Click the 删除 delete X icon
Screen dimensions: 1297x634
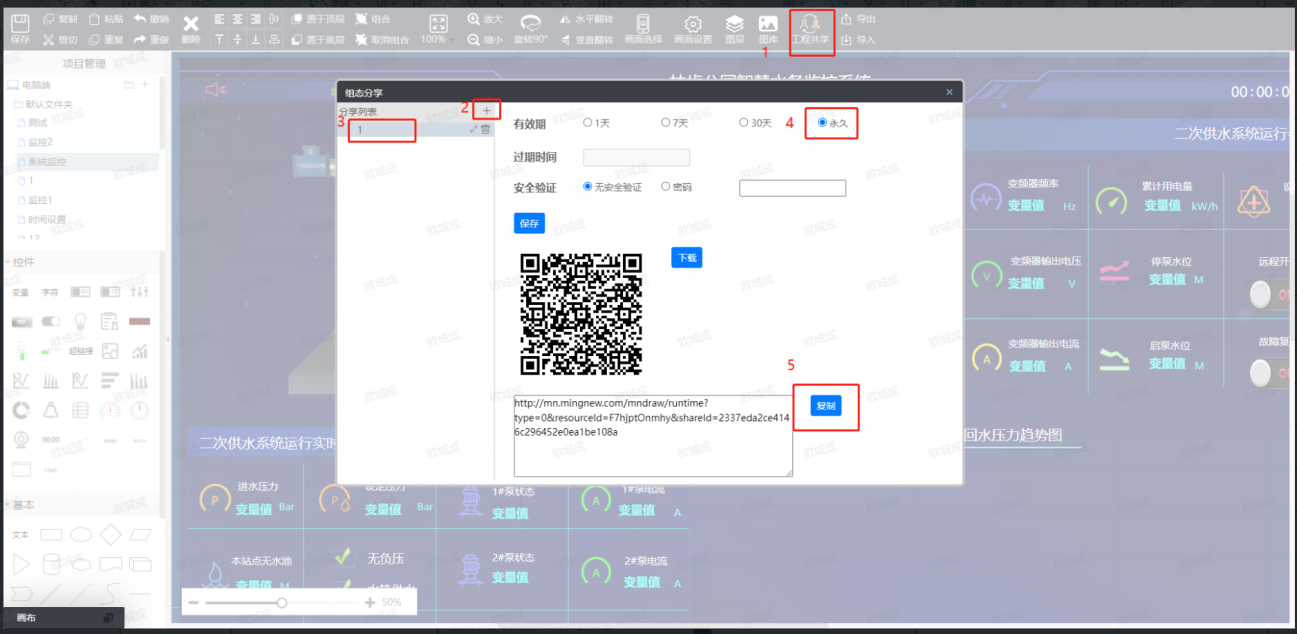(x=191, y=29)
